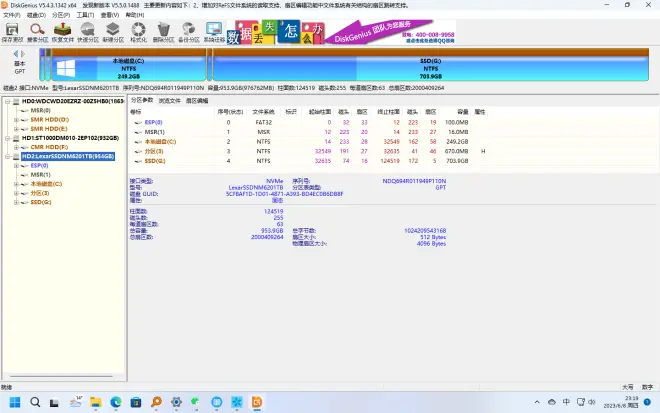Collapse the HD0 WDC disk tree node
Viewport: 660px width, 413px height.
(x=5, y=101)
